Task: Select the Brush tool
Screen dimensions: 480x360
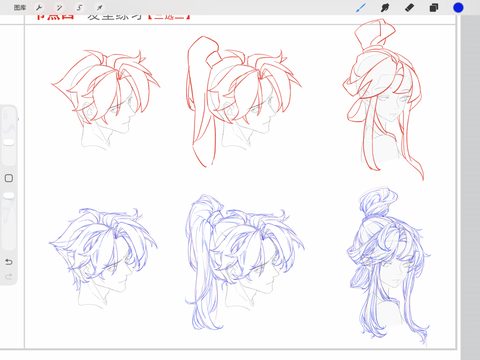Action: (361, 7)
